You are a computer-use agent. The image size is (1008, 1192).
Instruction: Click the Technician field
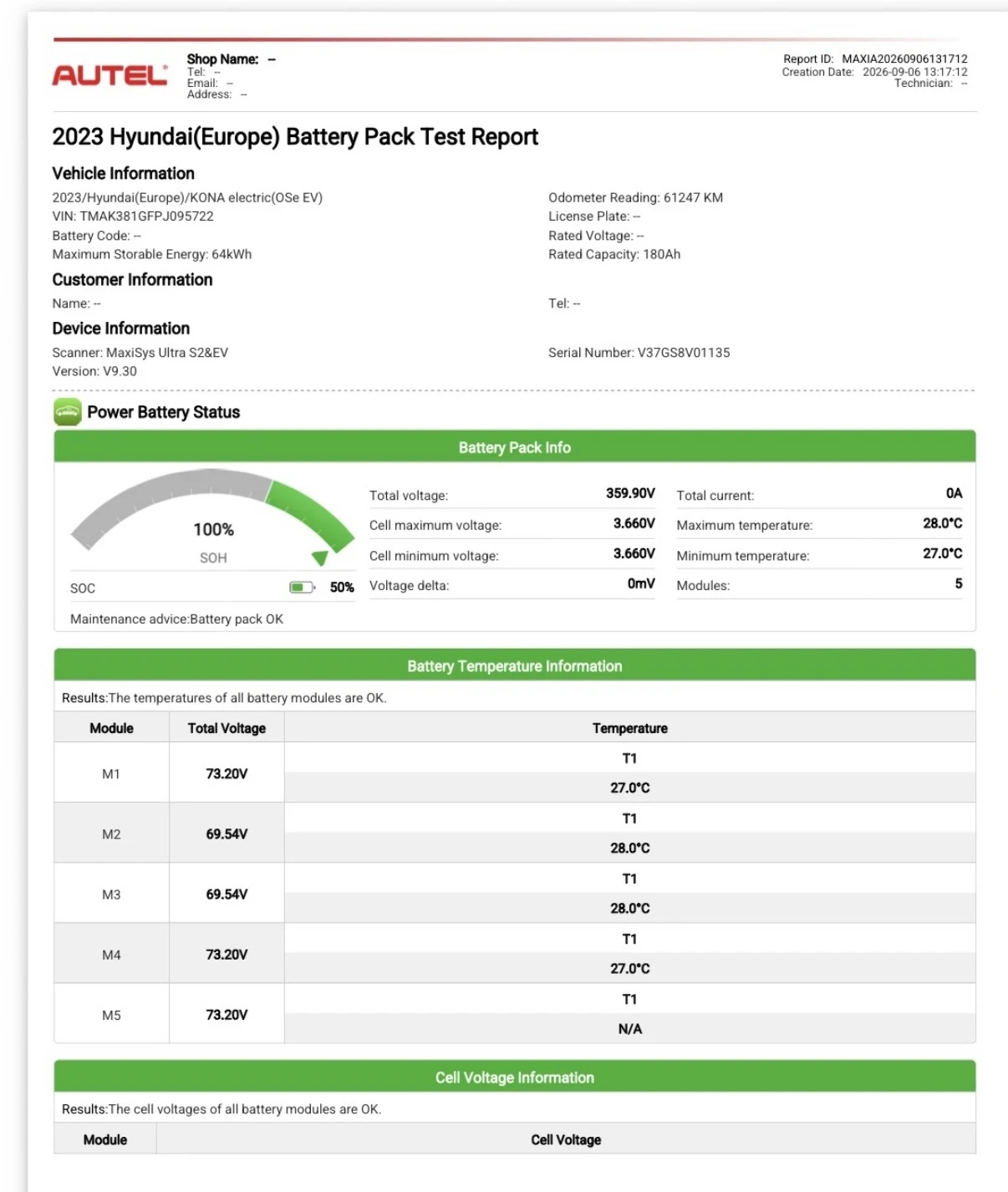931,84
